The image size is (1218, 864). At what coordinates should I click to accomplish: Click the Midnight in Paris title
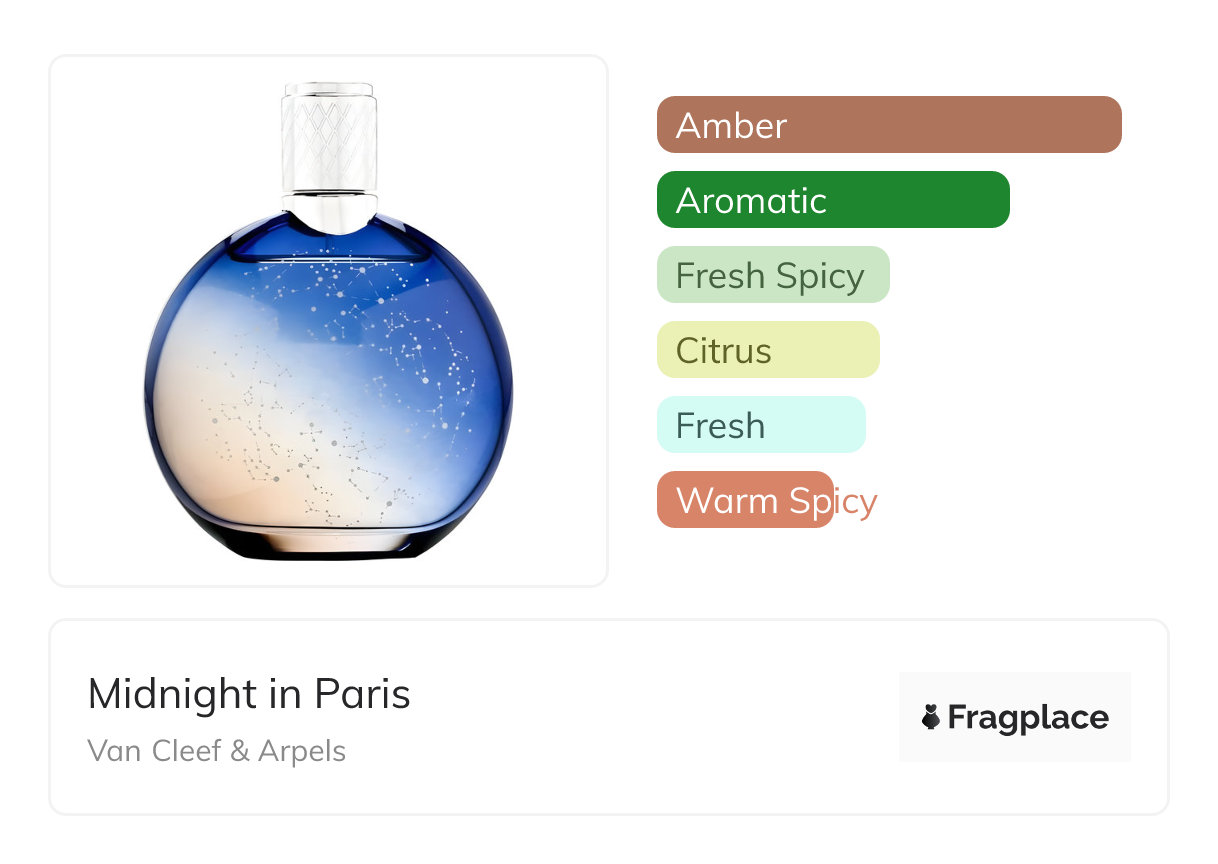pos(249,694)
